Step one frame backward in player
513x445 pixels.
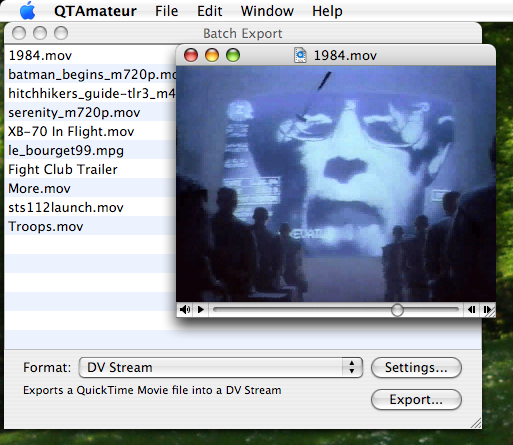471,310
